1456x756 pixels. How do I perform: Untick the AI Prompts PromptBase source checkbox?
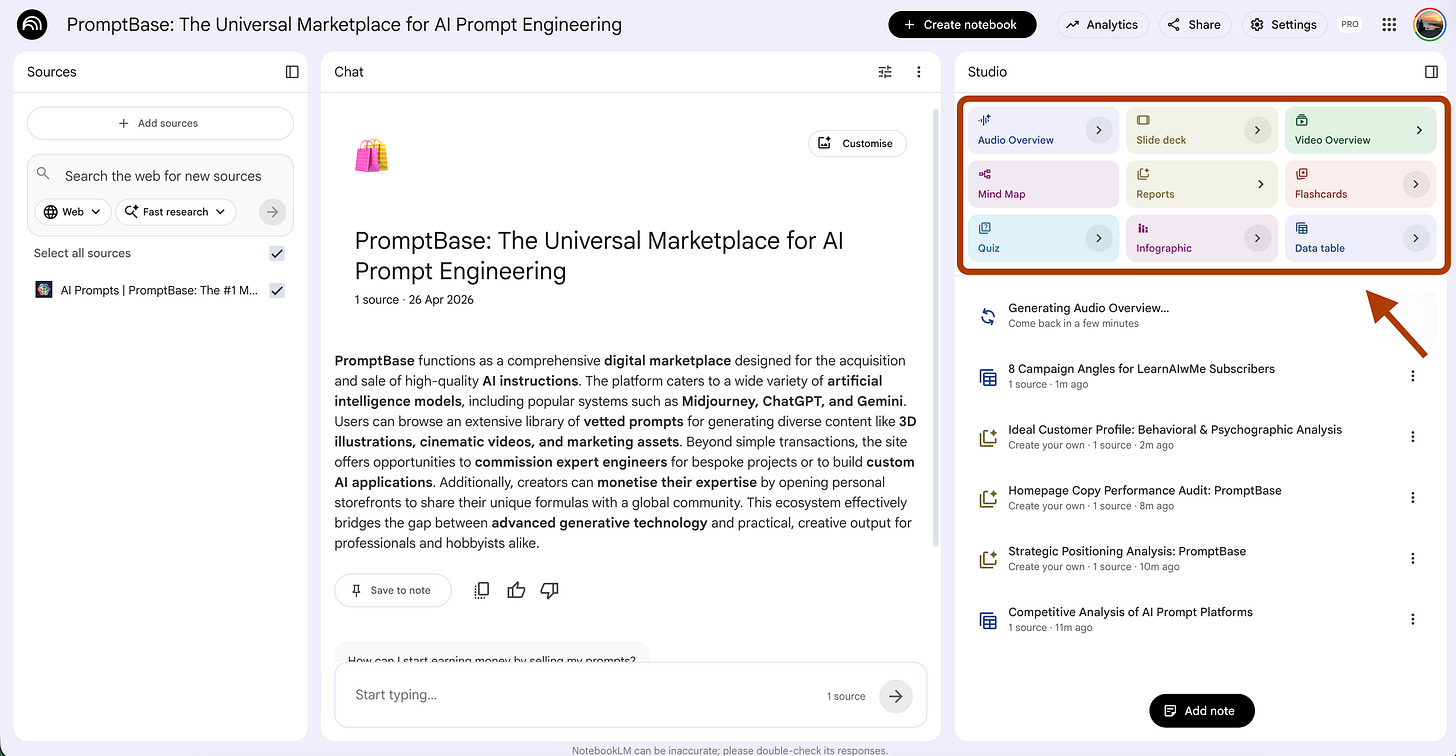pos(277,290)
